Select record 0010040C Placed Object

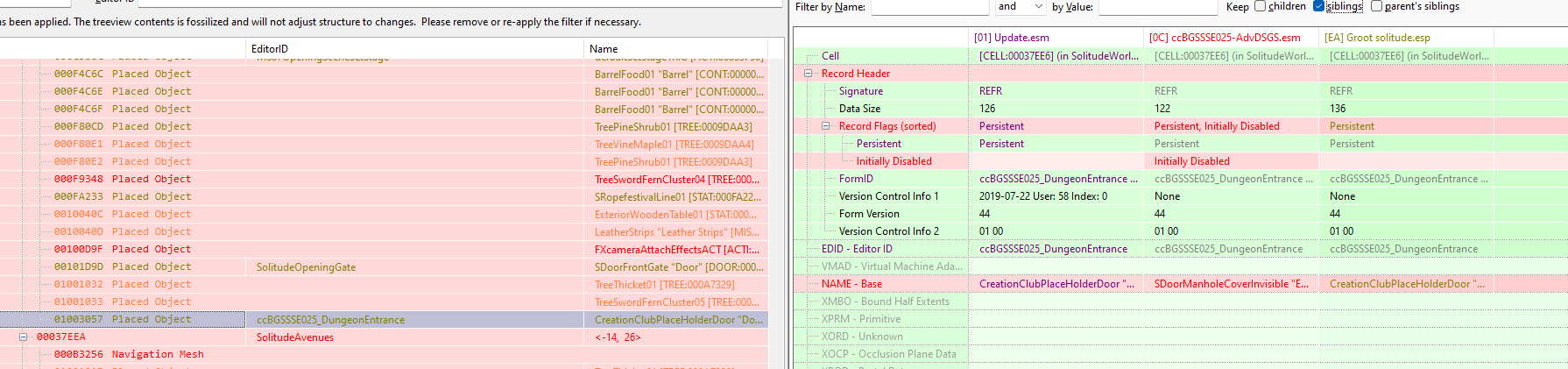123,214
